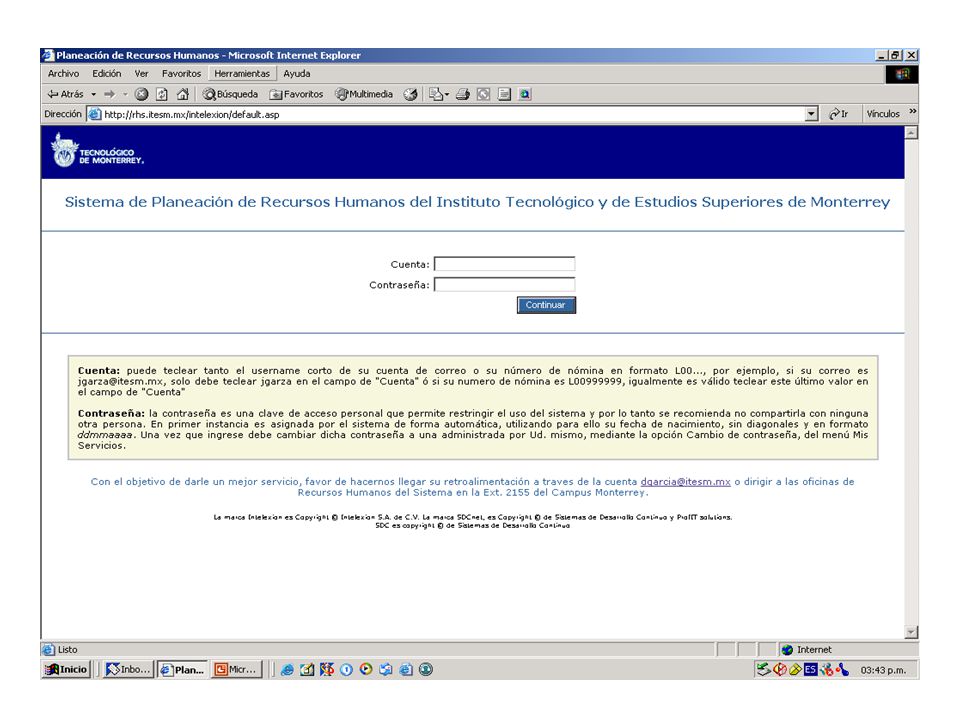
Task: Launch Internet Explorer from quick launch
Action: (287, 670)
